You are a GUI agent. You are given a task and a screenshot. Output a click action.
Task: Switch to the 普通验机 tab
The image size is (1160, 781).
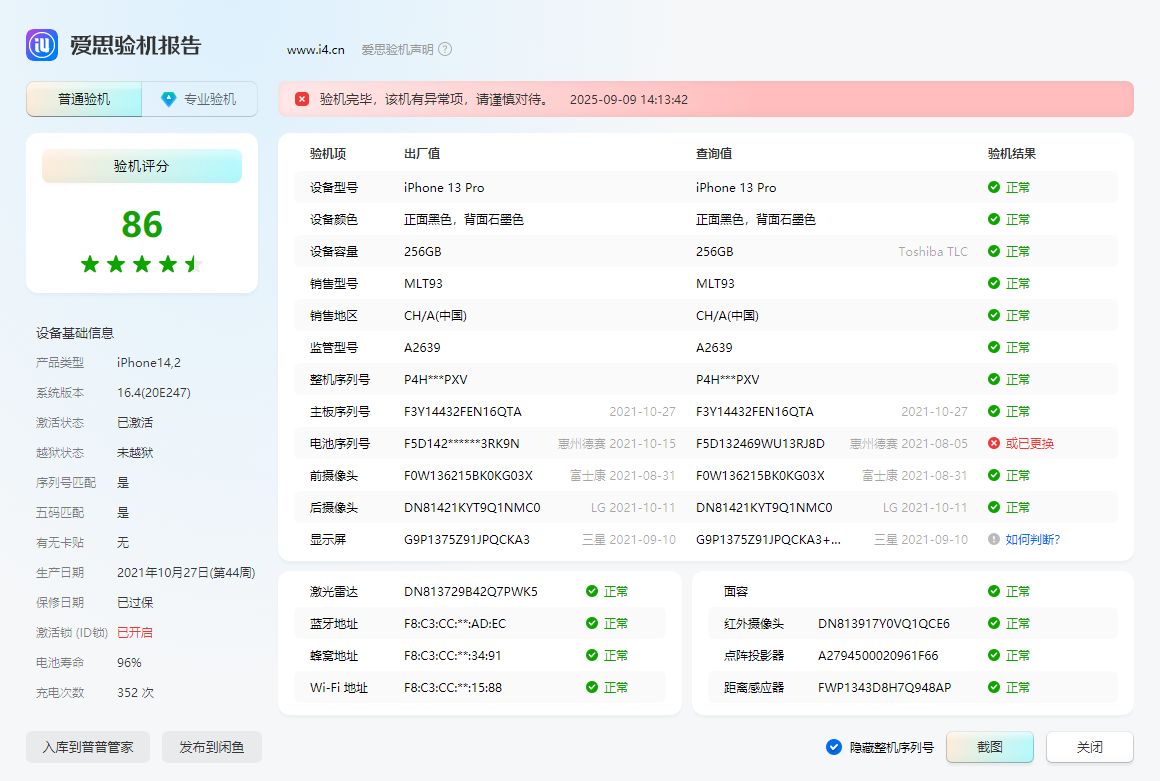(x=83, y=99)
